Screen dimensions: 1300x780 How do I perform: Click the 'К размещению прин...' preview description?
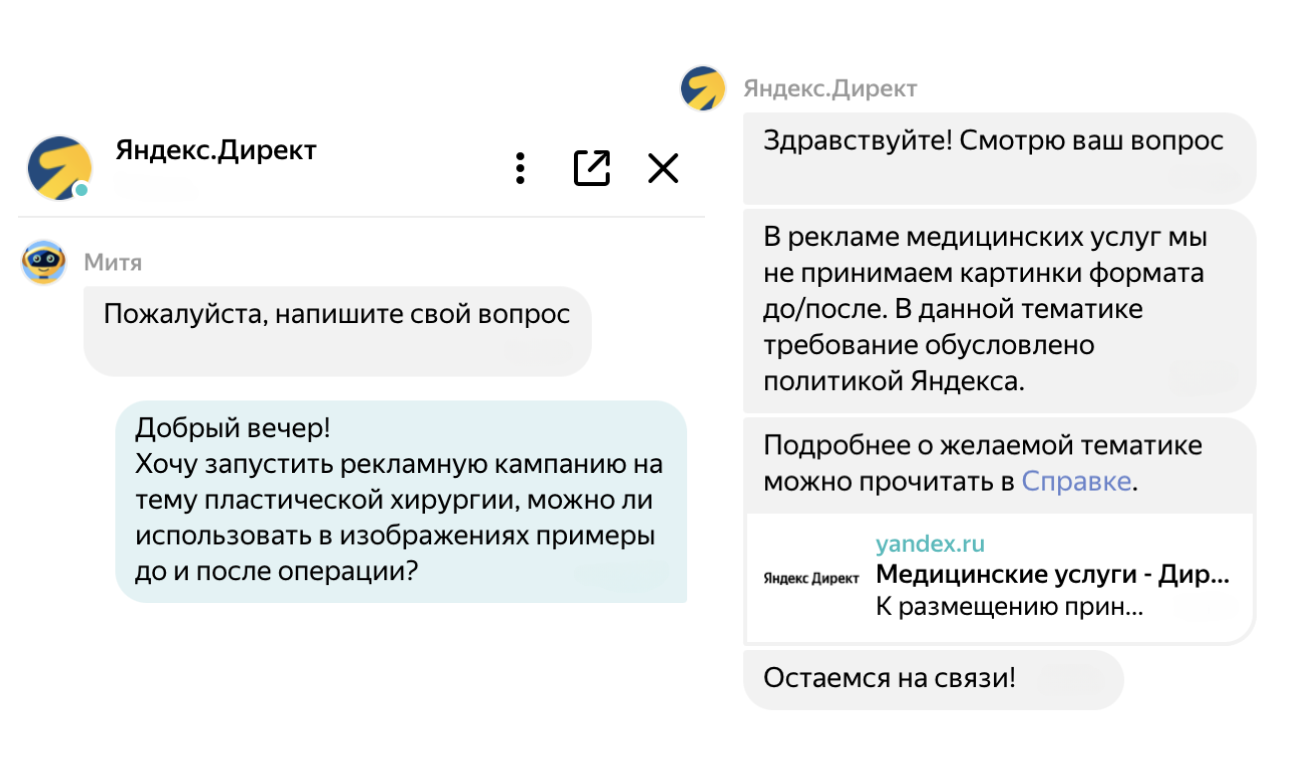[1008, 606]
